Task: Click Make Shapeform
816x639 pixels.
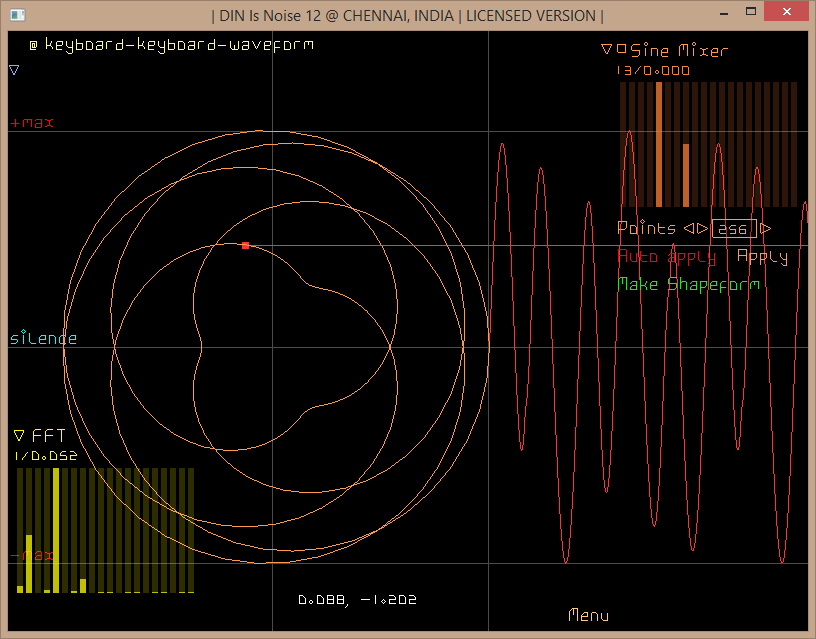Action: [x=688, y=284]
